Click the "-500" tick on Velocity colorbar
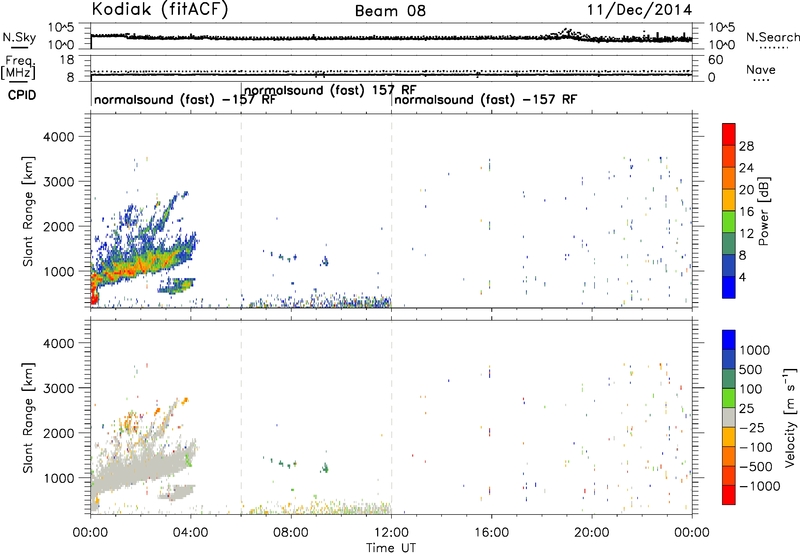 coord(756,467)
